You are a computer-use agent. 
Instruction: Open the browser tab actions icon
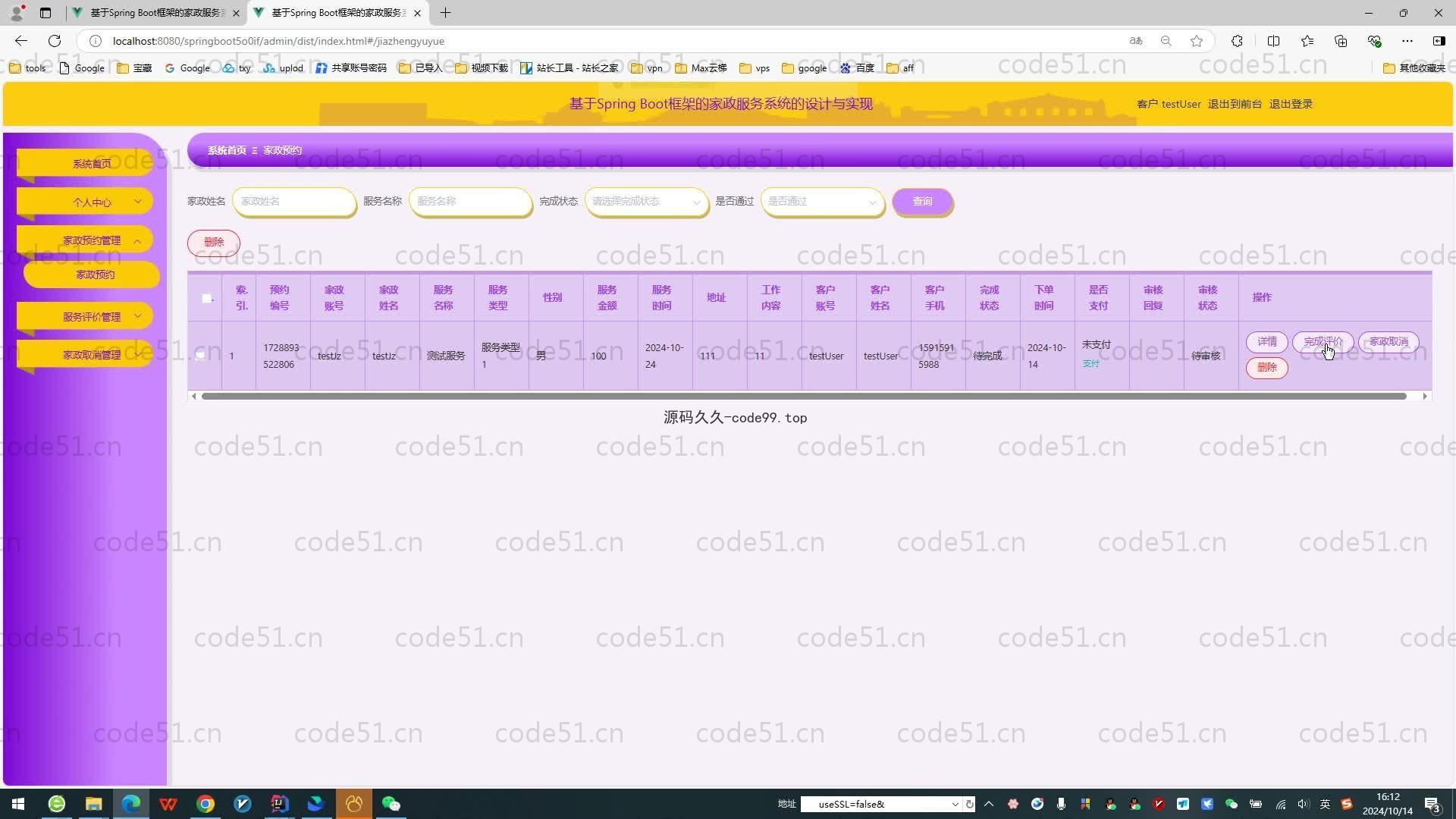click(45, 13)
